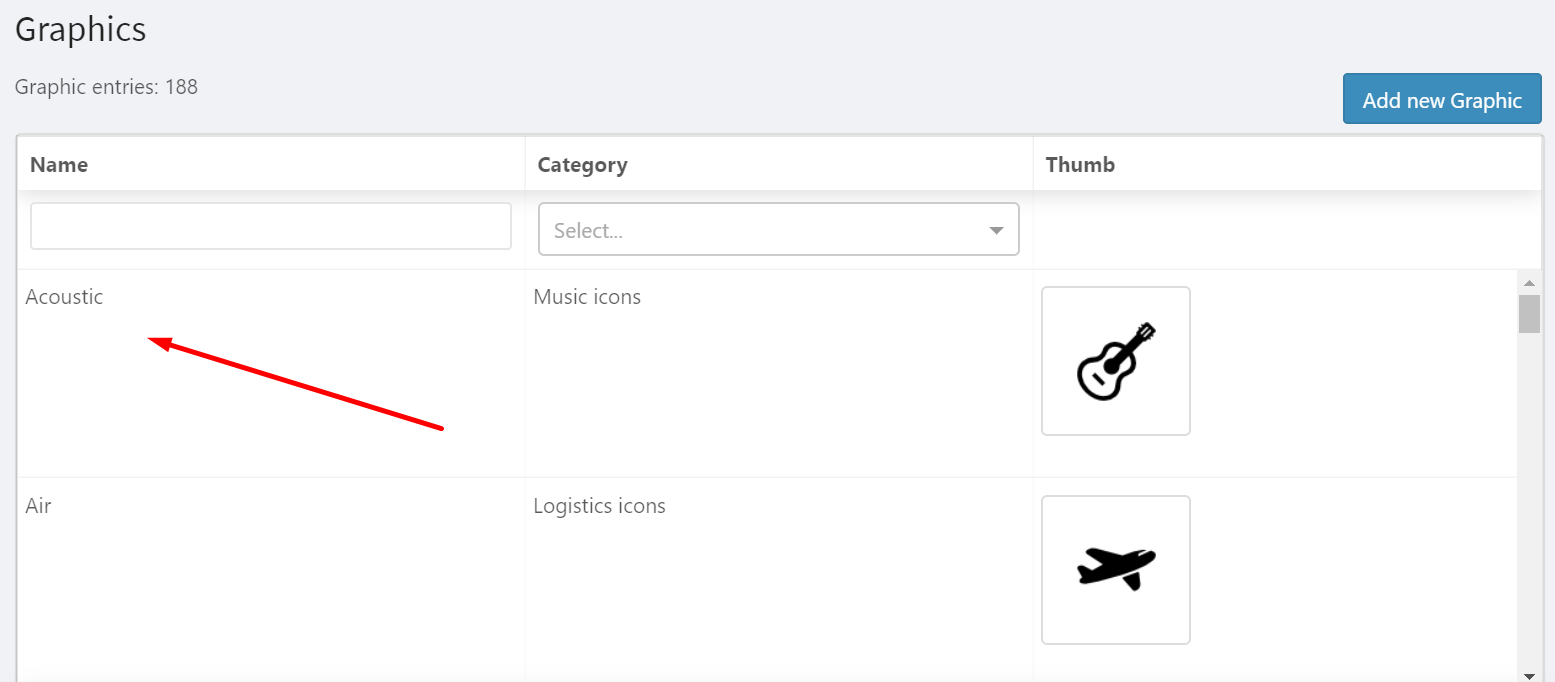Click the Music icons category cell

click(x=587, y=297)
